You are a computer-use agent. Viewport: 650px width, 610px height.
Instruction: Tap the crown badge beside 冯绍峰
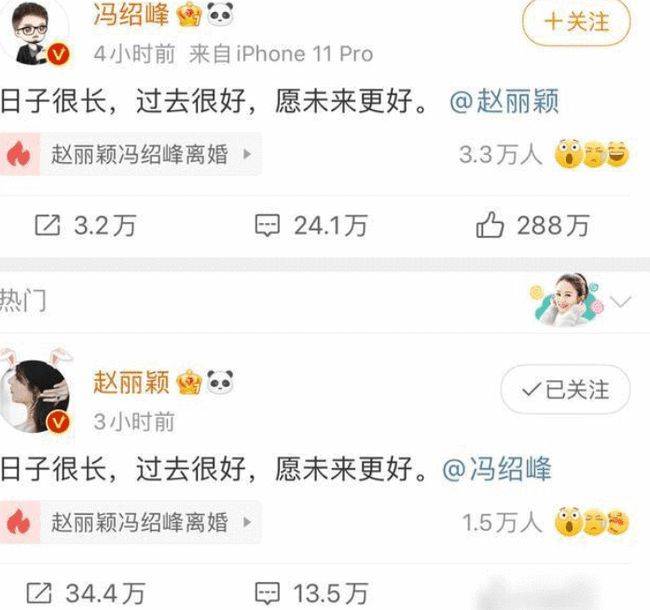189,15
